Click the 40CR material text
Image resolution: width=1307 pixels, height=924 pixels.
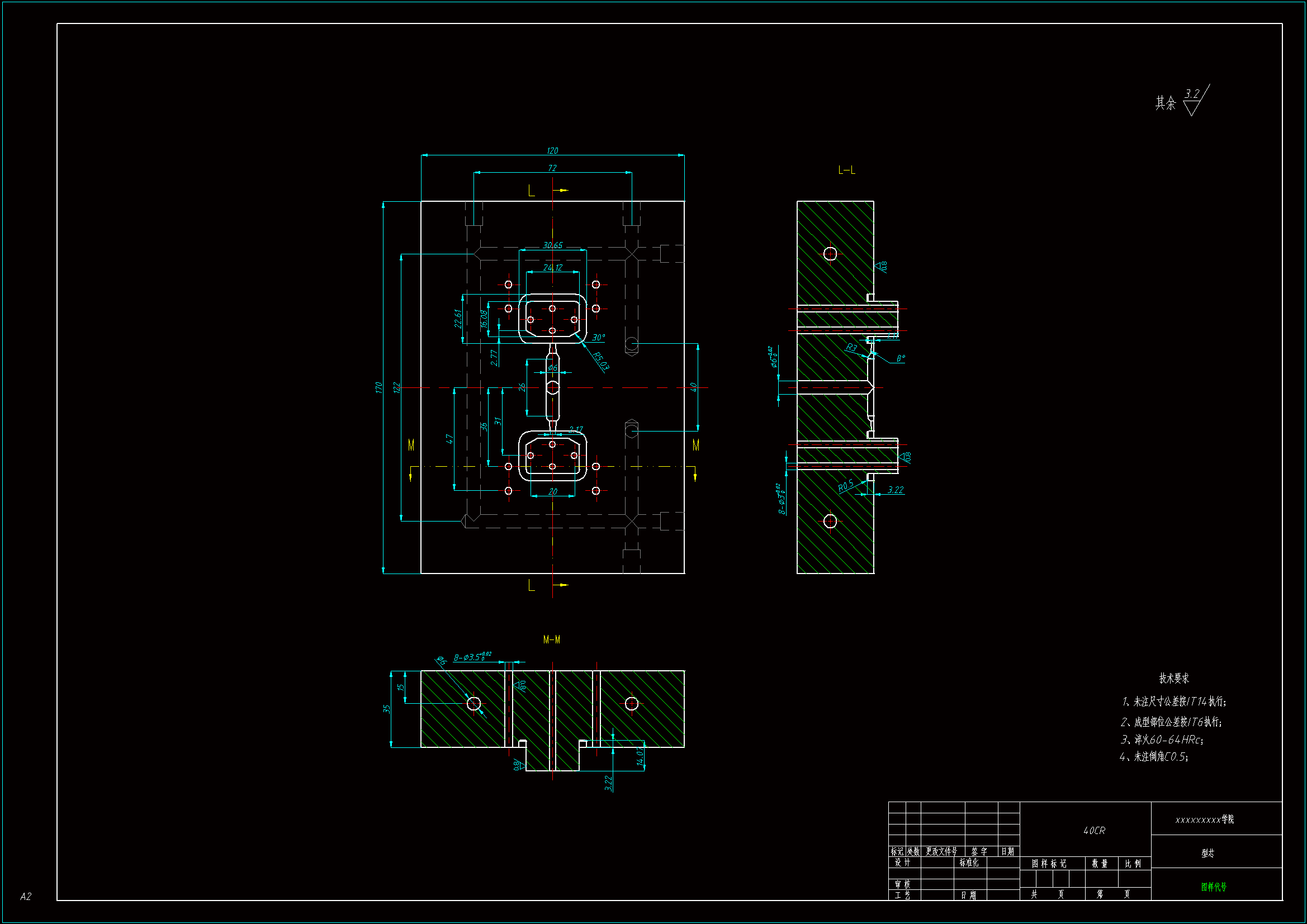click(x=1094, y=831)
